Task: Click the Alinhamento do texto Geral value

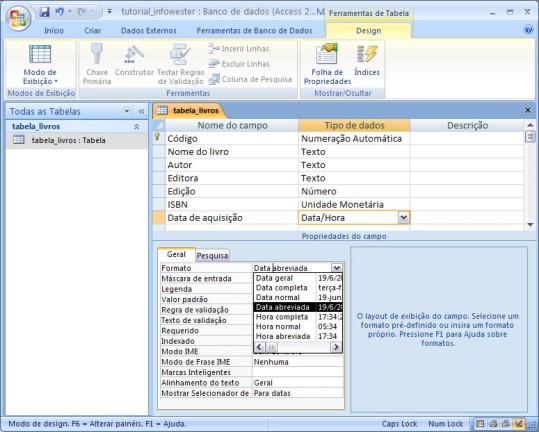Action: pyautogui.click(x=298, y=383)
